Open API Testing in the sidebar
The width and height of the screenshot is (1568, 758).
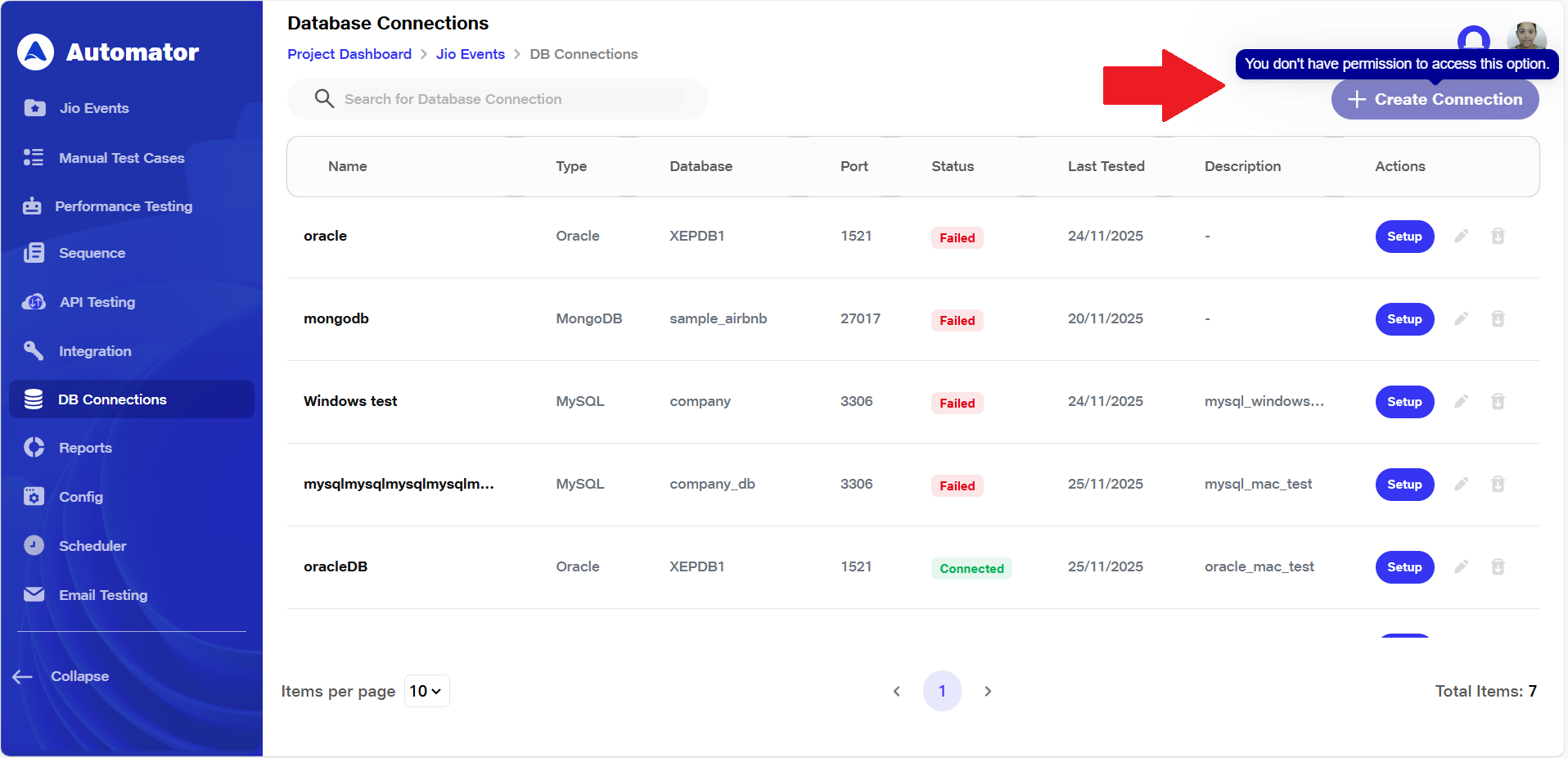(97, 302)
